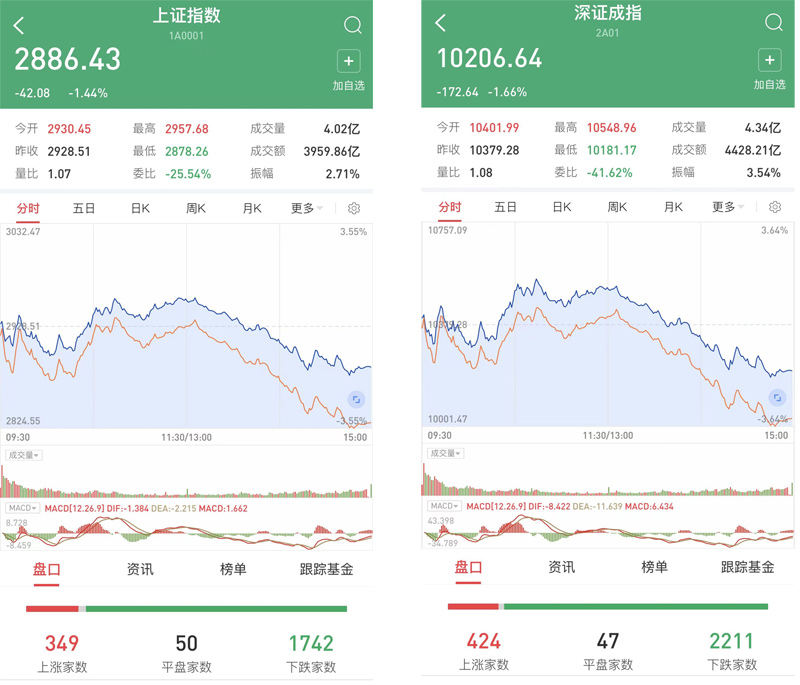Open 盘口 tab under 上证指数
Viewport: 800px width, 685px height.
[x=46, y=569]
